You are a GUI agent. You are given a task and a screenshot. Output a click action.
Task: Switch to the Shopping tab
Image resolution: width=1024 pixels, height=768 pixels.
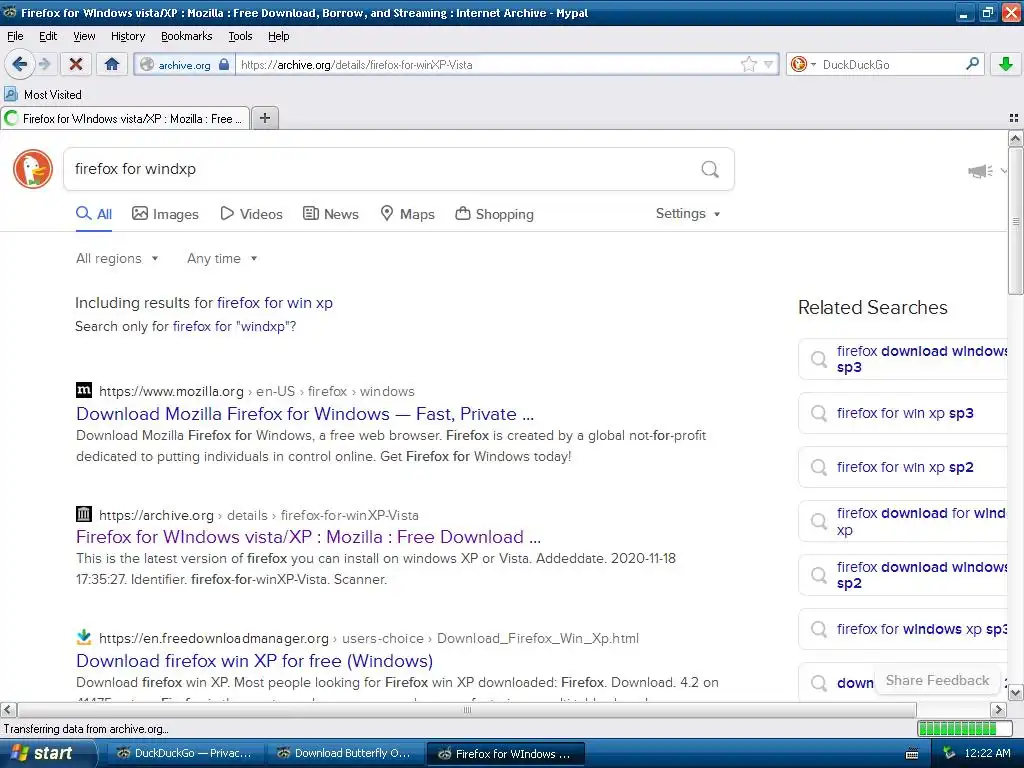[494, 214]
